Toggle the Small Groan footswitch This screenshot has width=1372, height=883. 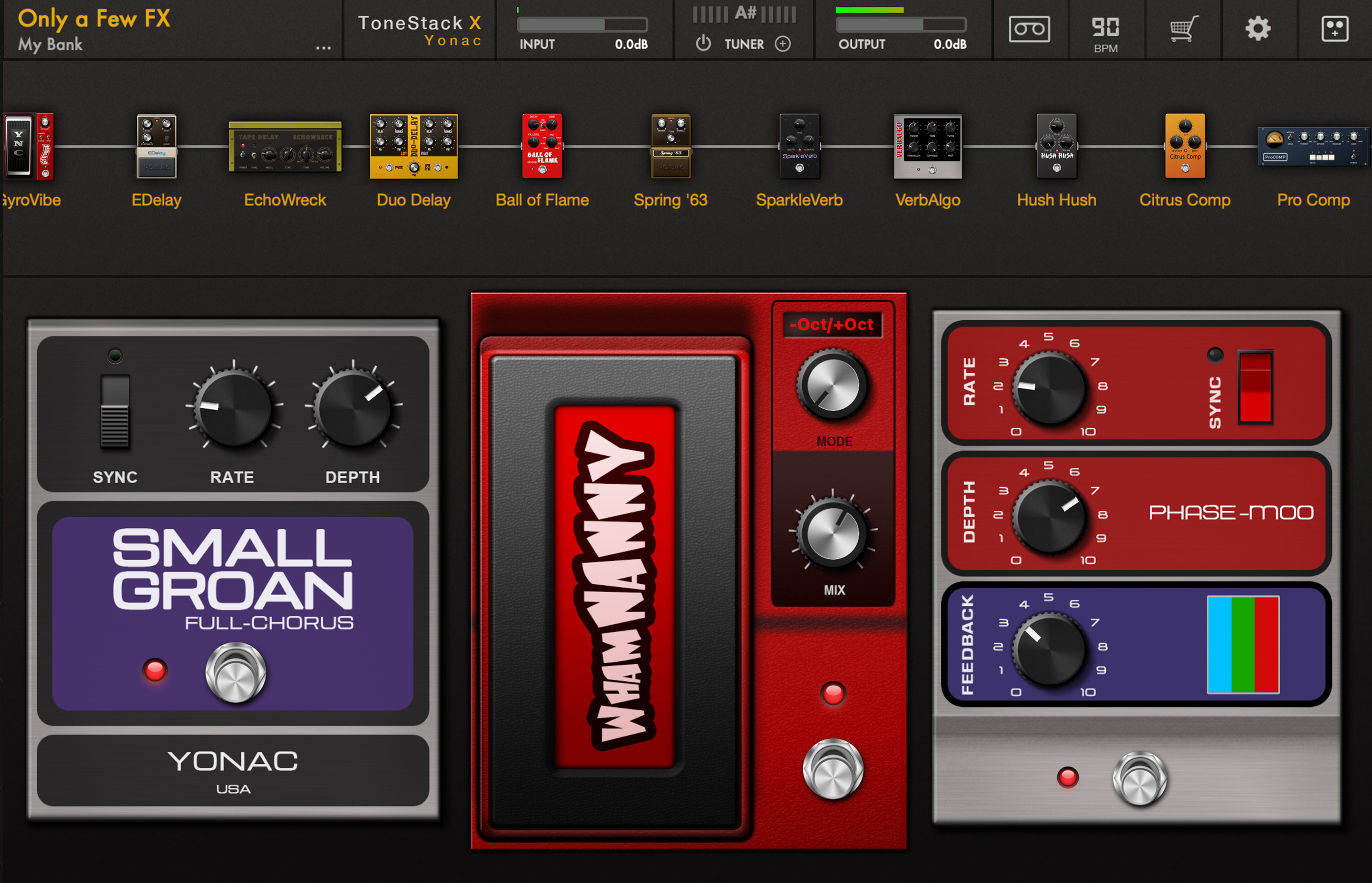point(235,673)
